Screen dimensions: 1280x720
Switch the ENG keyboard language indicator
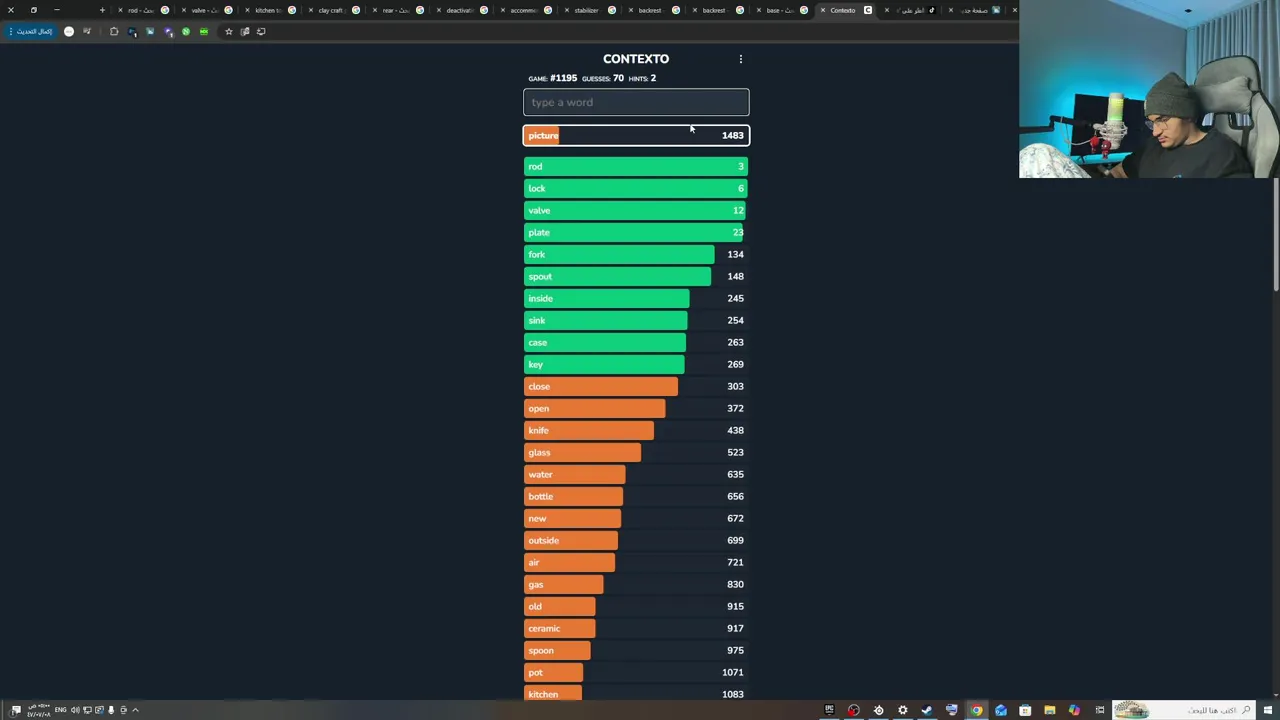pos(61,710)
